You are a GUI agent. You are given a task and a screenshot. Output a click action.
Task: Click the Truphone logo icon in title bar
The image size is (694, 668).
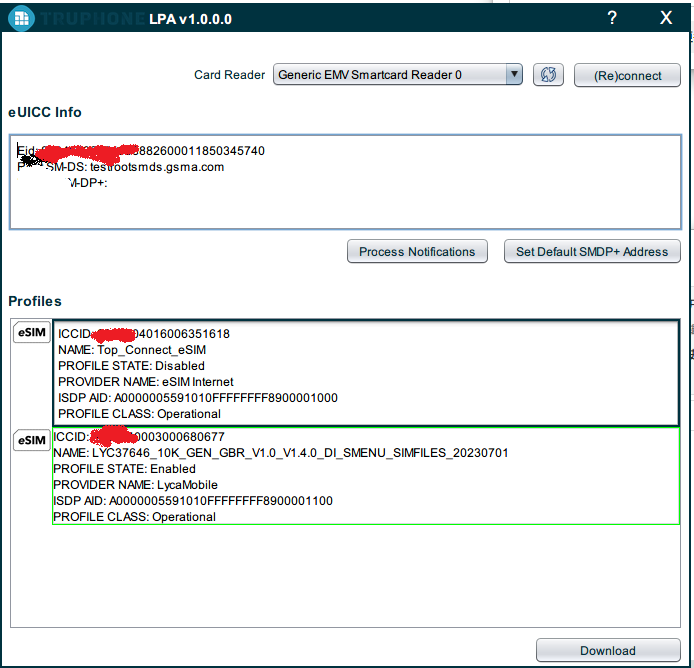(21, 19)
